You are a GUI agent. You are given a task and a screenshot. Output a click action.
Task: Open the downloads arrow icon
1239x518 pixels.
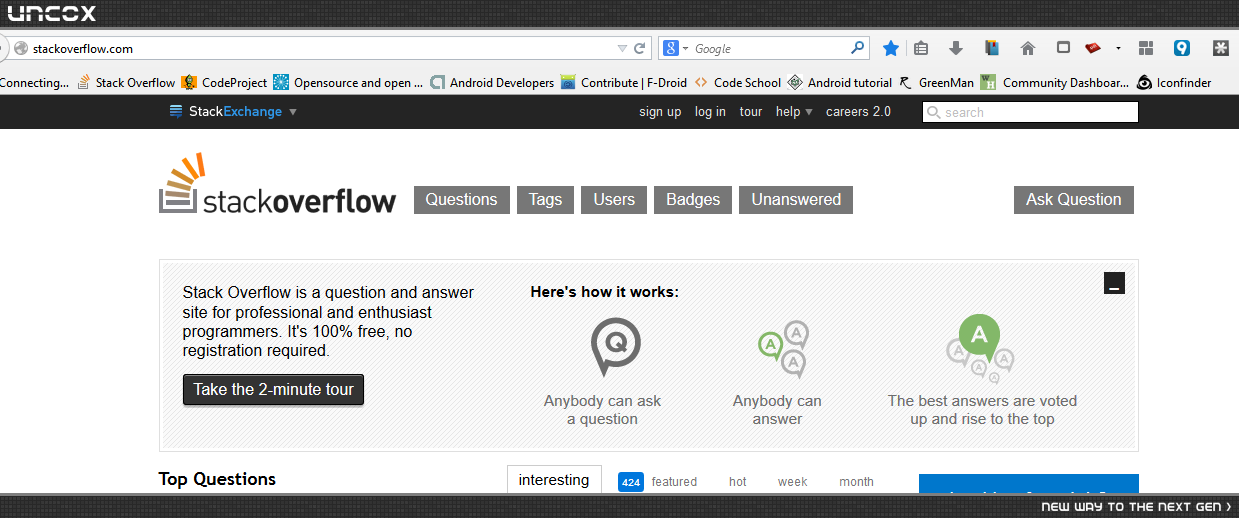click(956, 48)
